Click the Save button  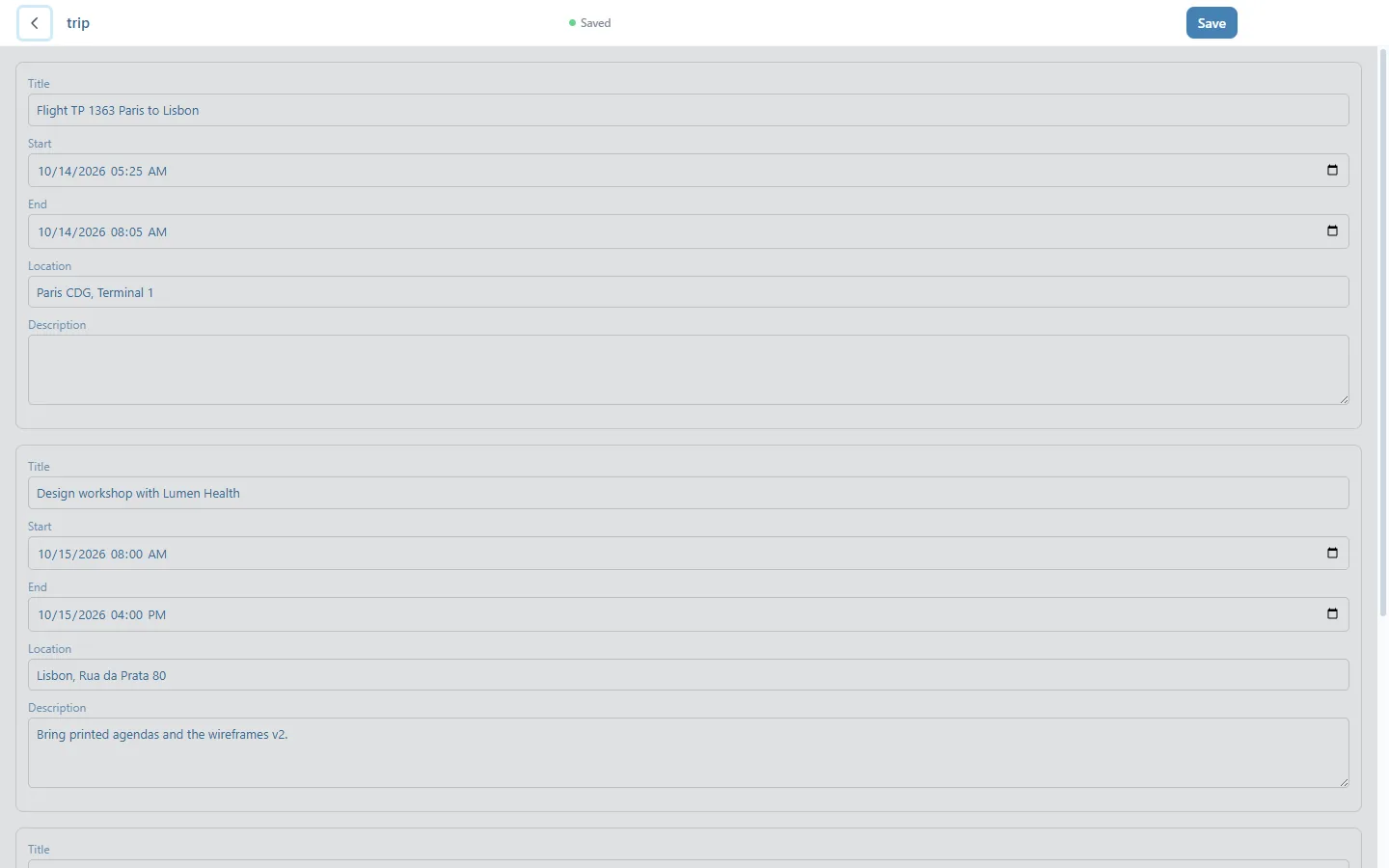click(x=1212, y=23)
